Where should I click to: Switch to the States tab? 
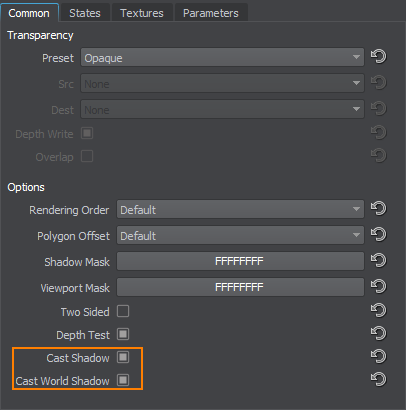point(85,13)
